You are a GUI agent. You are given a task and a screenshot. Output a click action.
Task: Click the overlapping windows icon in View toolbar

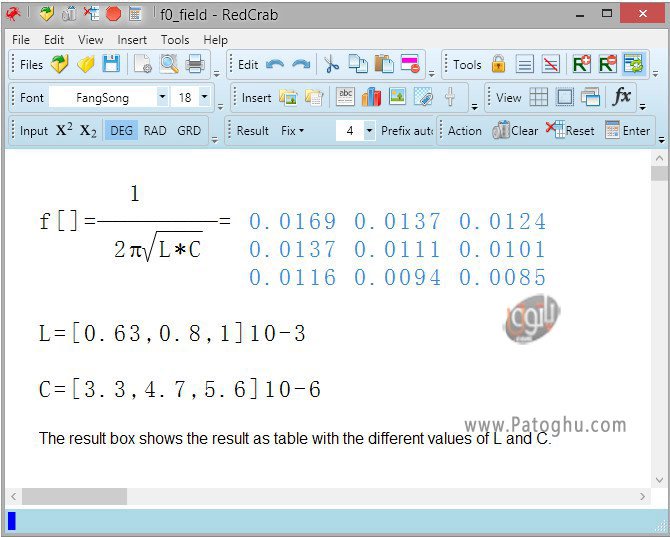click(591, 97)
